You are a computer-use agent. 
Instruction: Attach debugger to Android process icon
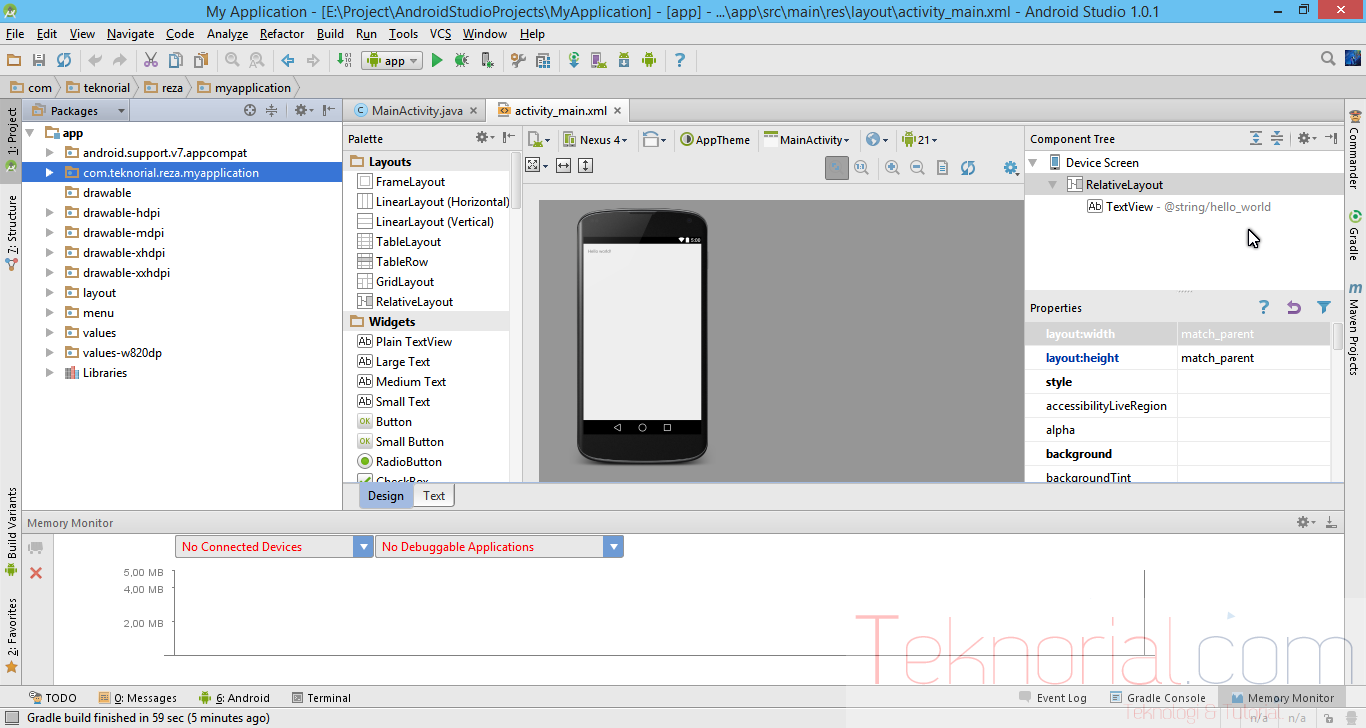point(487,61)
